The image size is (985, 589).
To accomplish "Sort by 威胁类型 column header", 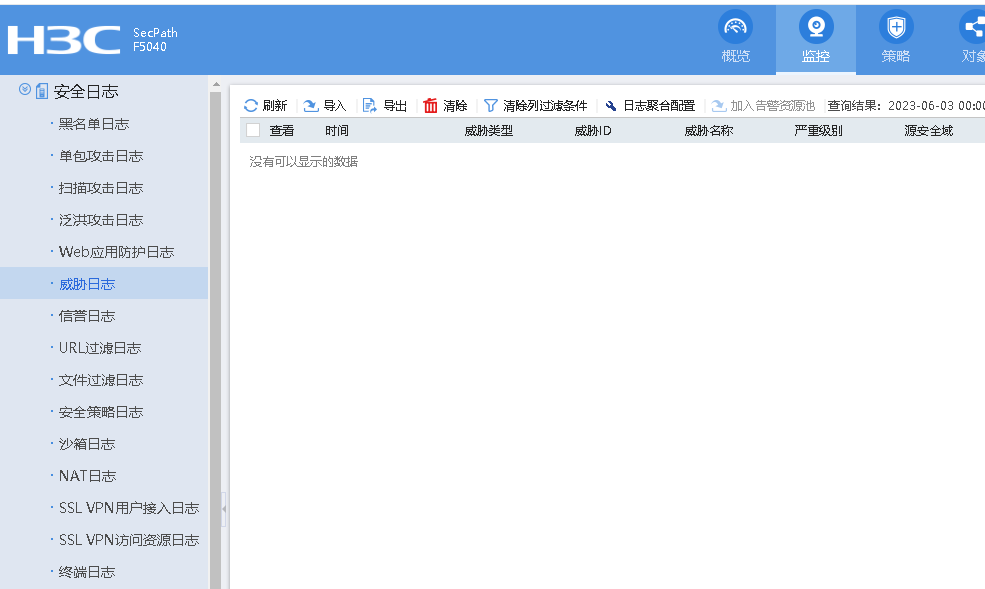I will (489, 131).
